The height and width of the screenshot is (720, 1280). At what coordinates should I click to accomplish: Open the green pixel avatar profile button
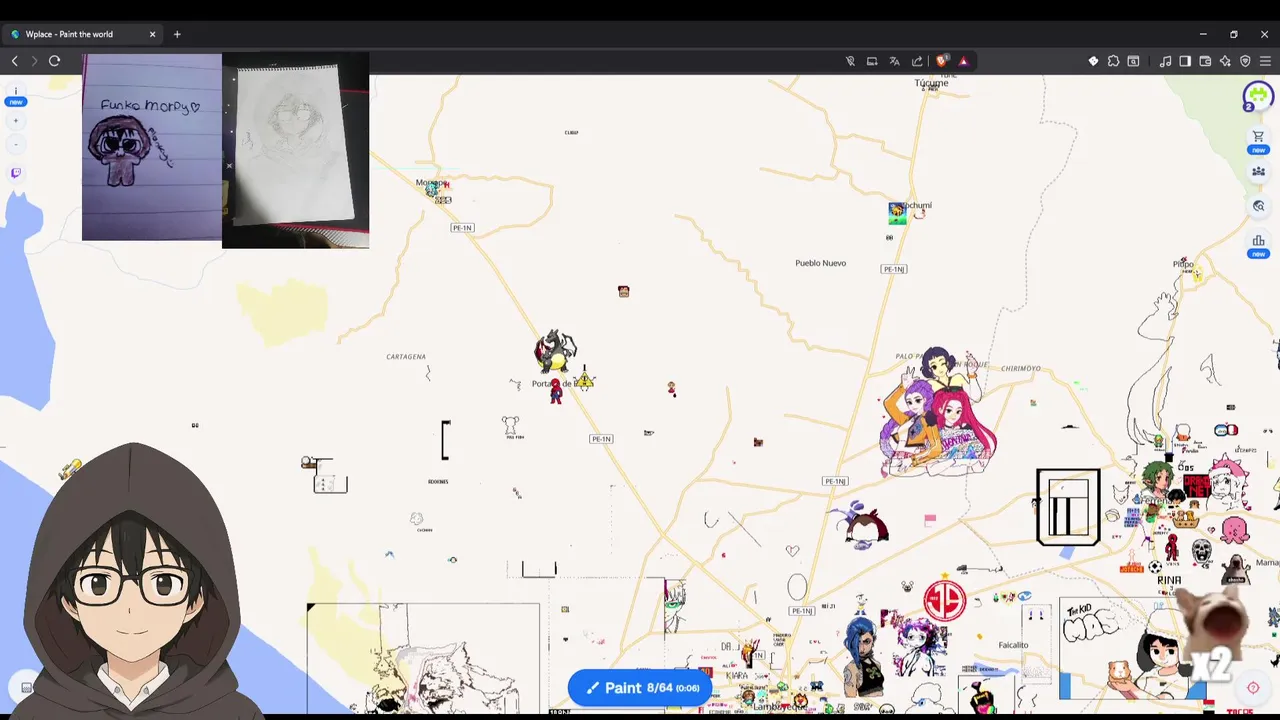click(x=1258, y=97)
